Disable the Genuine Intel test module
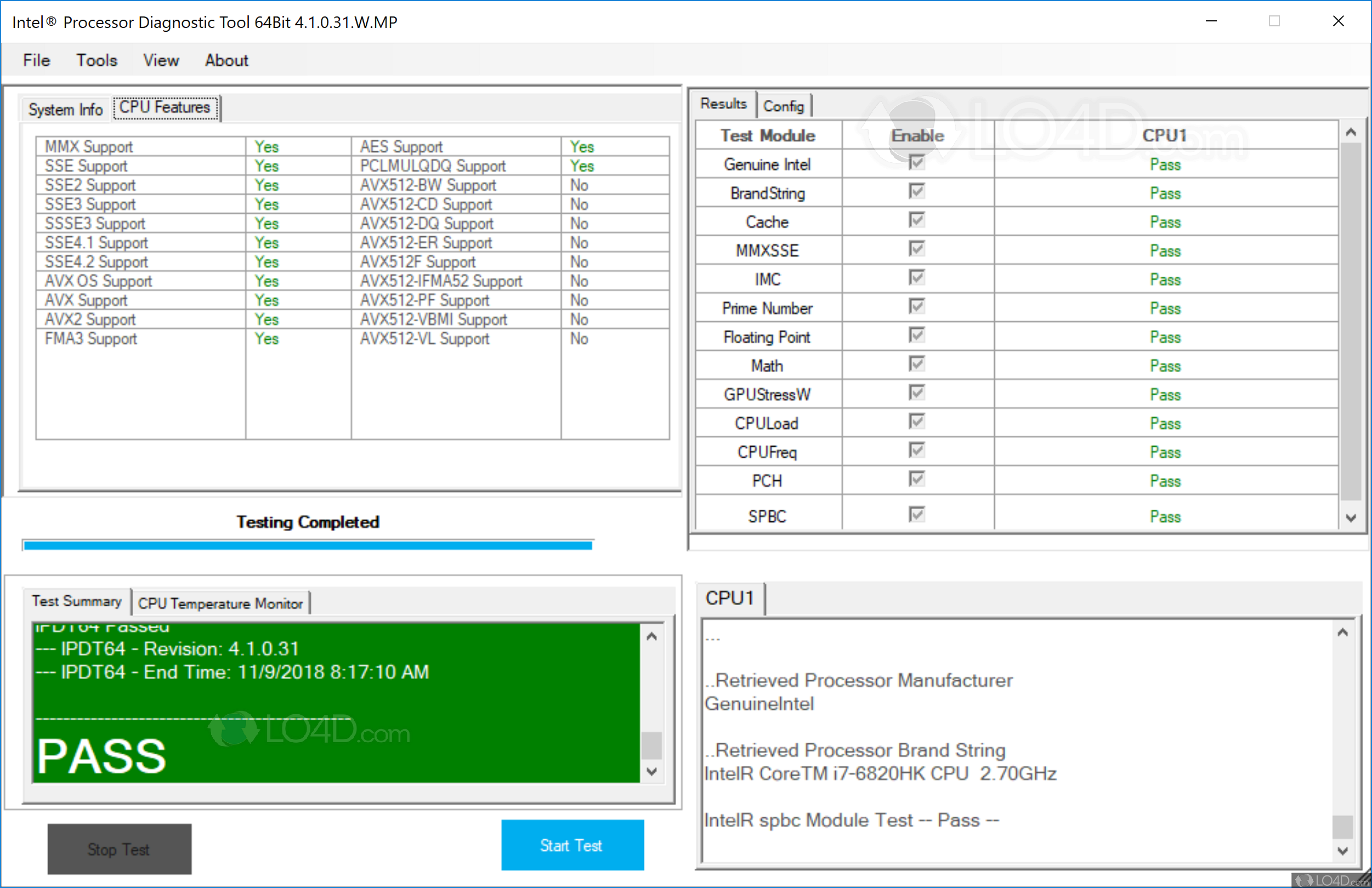 (917, 163)
